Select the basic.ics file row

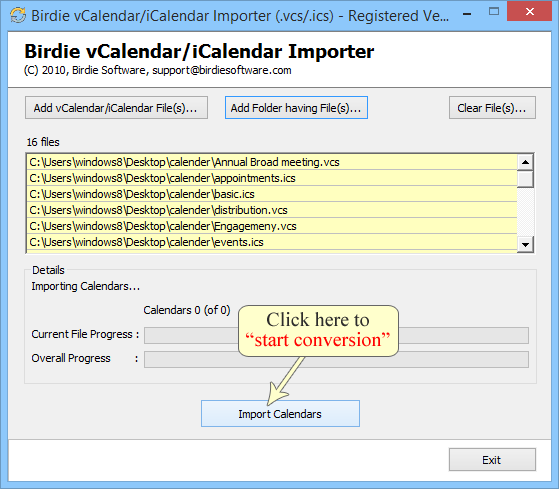[x=272, y=194]
